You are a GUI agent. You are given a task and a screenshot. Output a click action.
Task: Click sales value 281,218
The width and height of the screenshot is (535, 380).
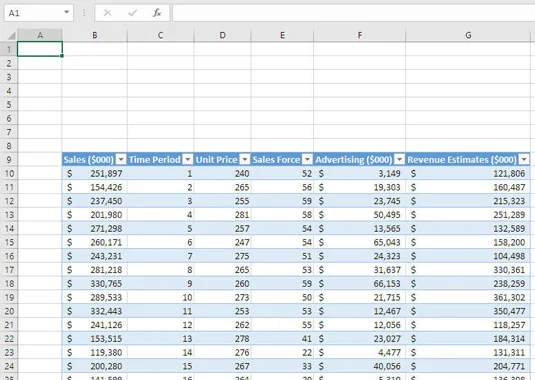tap(106, 270)
